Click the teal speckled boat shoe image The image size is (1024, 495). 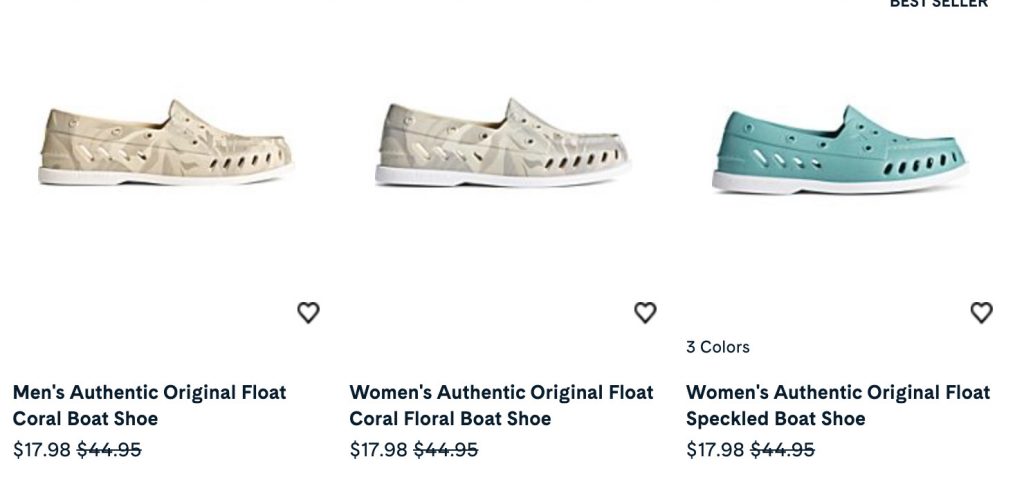coord(840,148)
